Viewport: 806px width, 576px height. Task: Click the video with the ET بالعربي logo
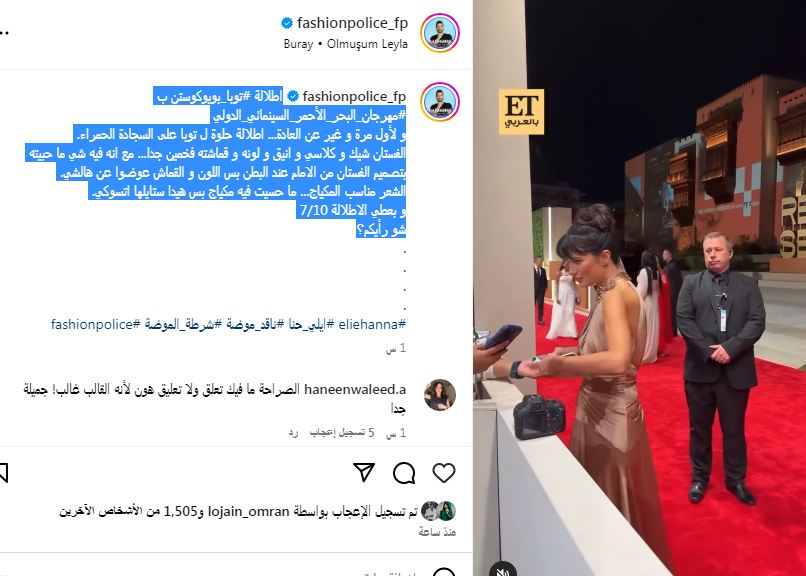639,288
